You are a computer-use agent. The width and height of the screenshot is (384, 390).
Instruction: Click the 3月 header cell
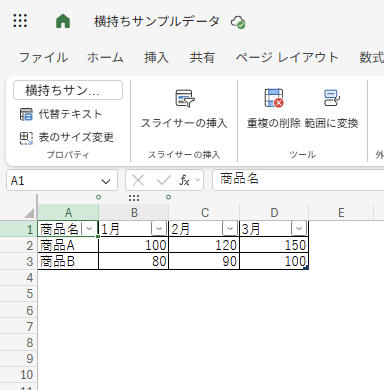[274, 229]
